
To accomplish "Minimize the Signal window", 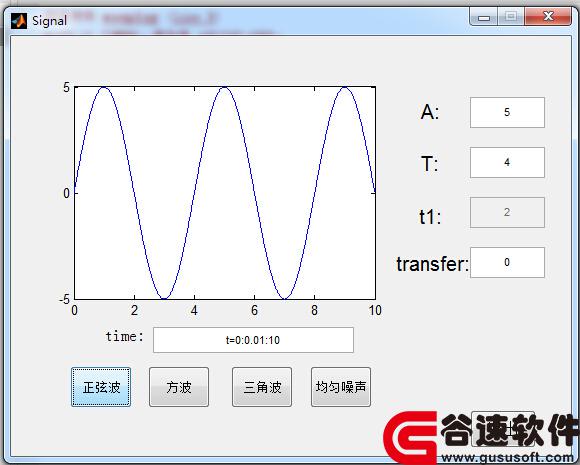I will (484, 17).
